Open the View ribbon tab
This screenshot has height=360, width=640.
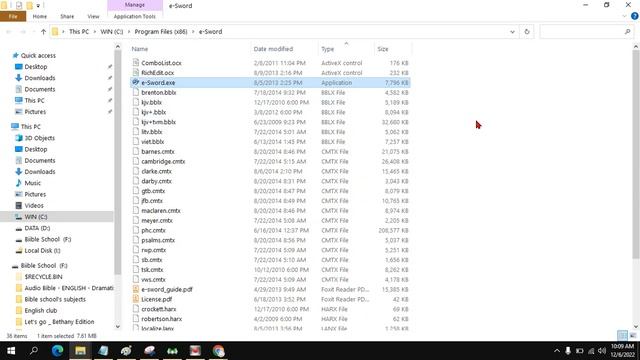pos(93,16)
